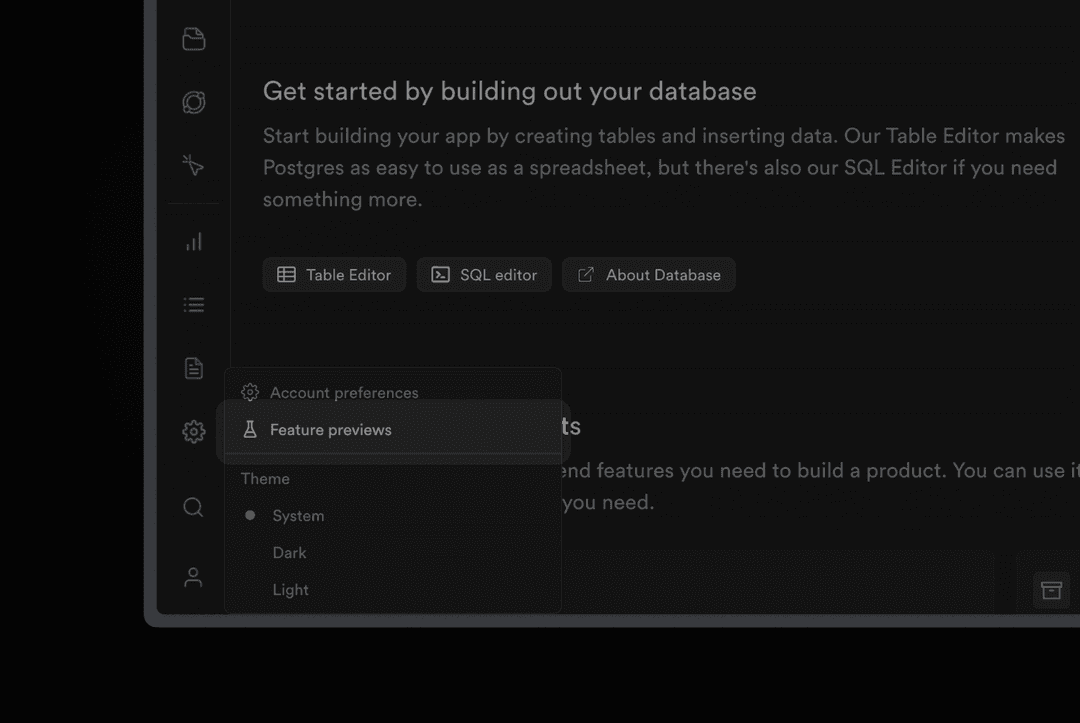Open API Docs with the document icon
Viewport: 1080px width, 723px height.
click(x=193, y=368)
